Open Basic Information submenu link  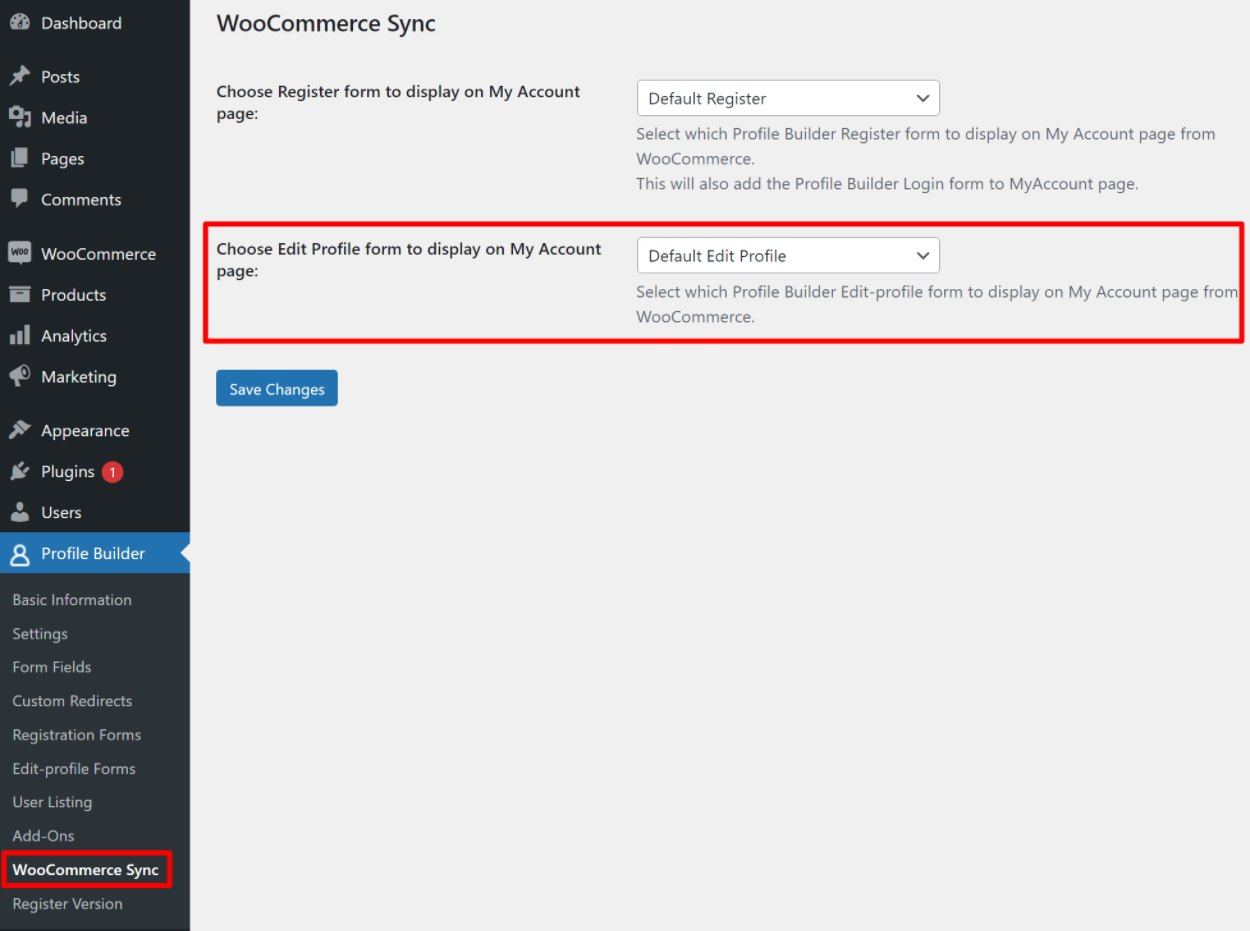point(72,599)
